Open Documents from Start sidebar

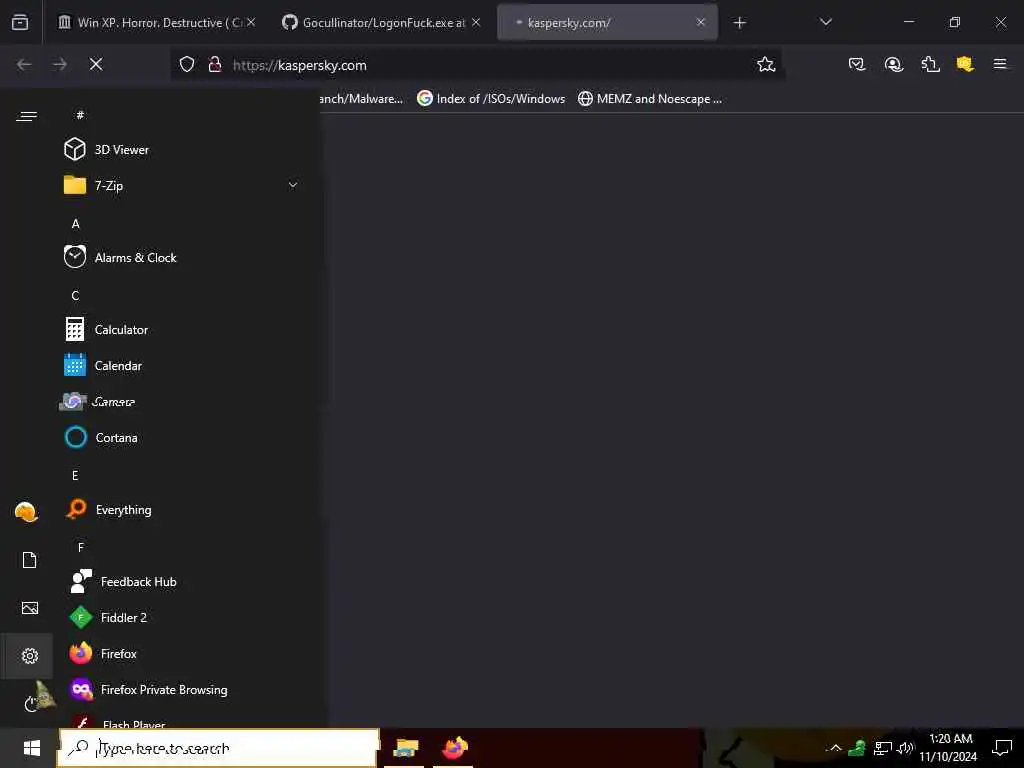point(29,560)
